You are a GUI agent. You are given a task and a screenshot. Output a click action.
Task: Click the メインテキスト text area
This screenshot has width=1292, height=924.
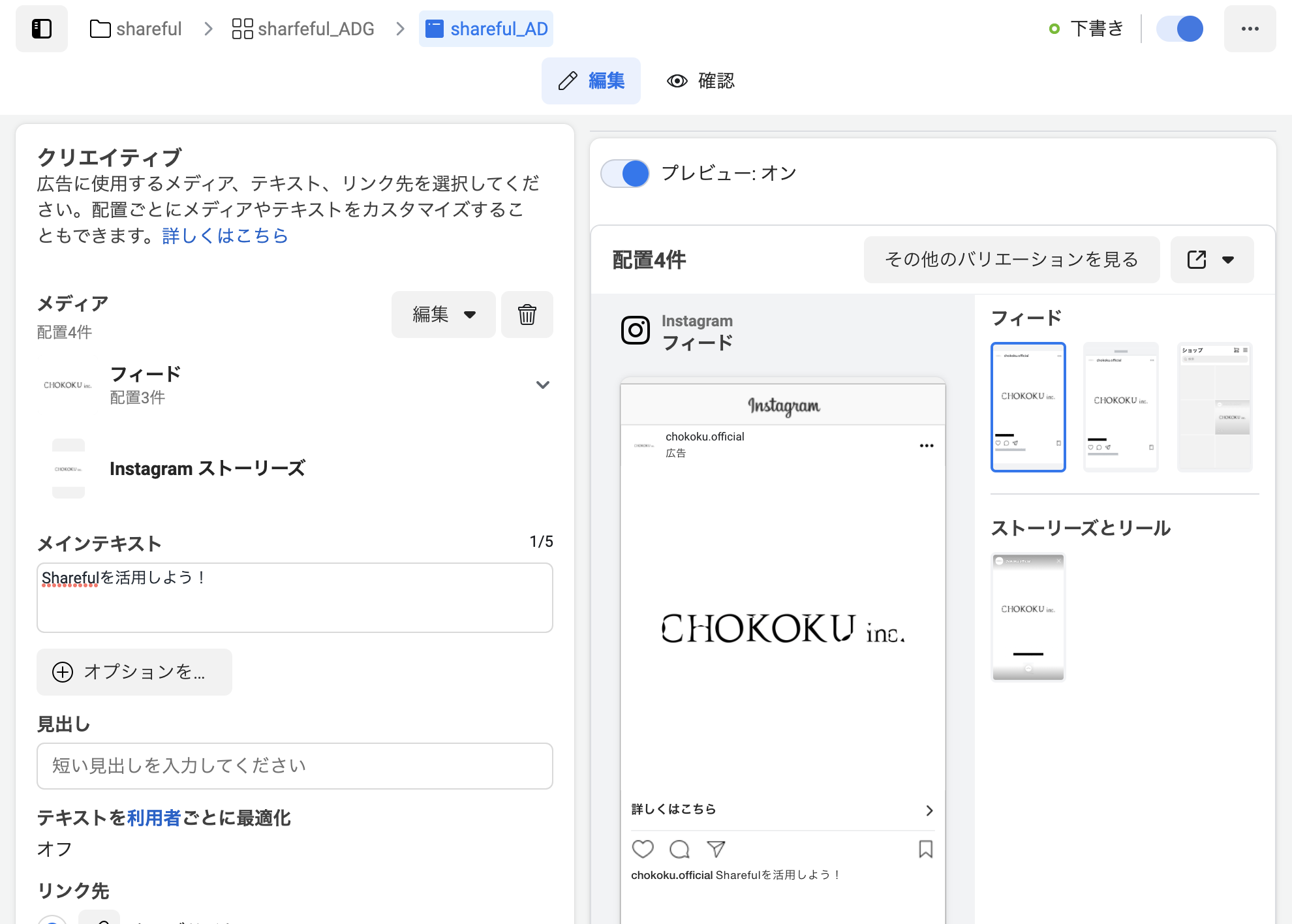(295, 598)
